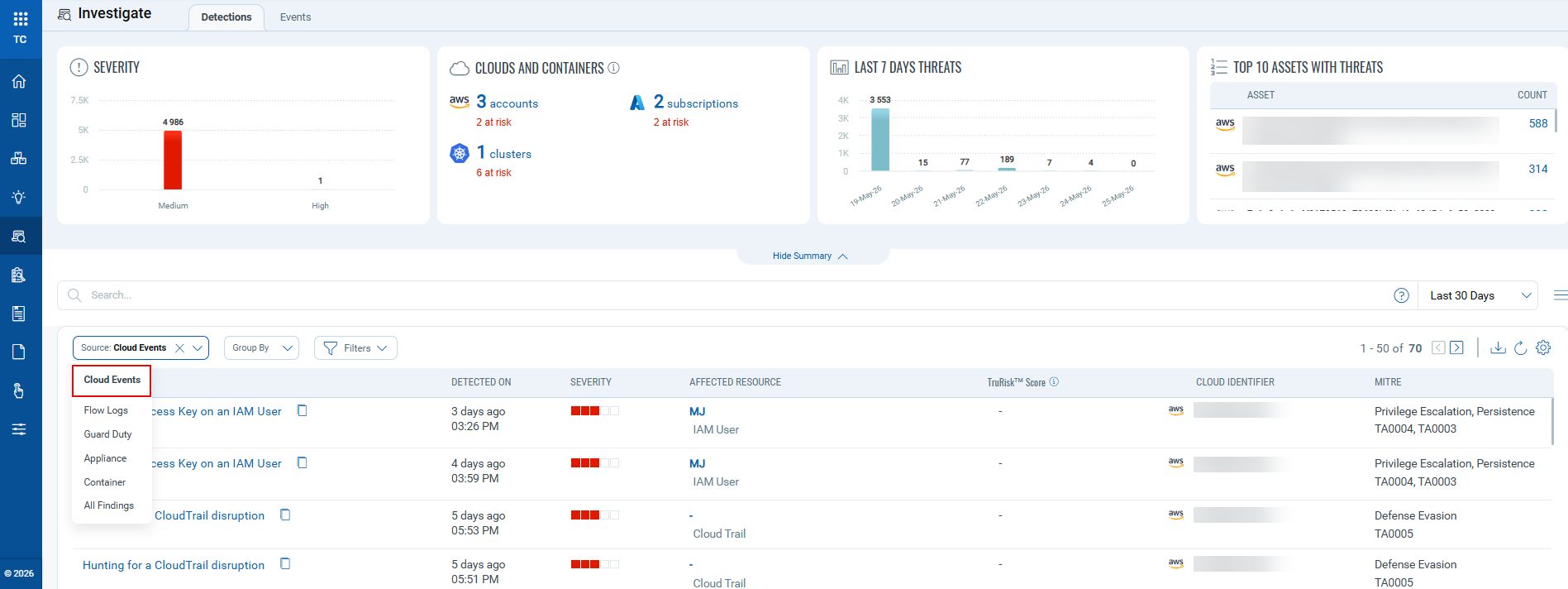Choose All Findings from source list

(x=108, y=505)
